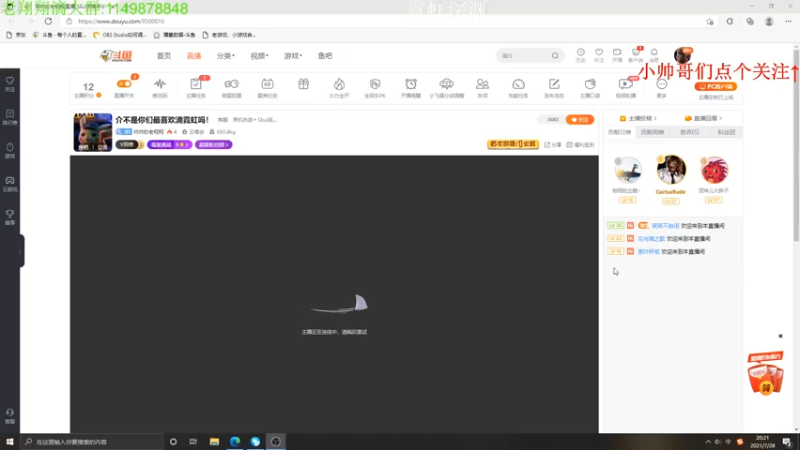Click the orange PC客户端 button
This screenshot has height=450, width=800.
click(715, 86)
